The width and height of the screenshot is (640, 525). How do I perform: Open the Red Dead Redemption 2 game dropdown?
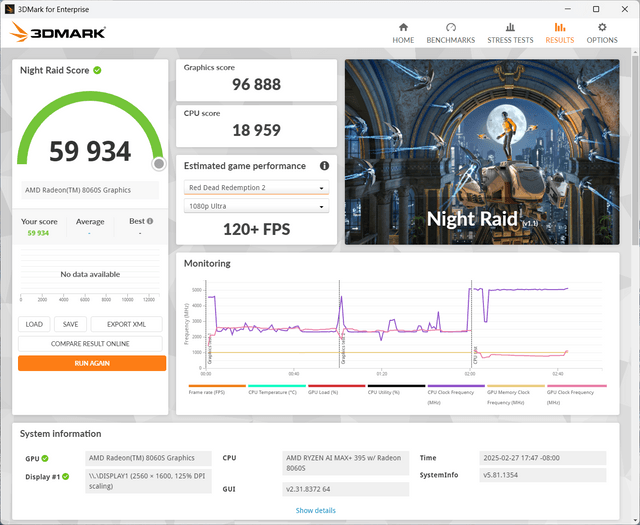pos(256,187)
